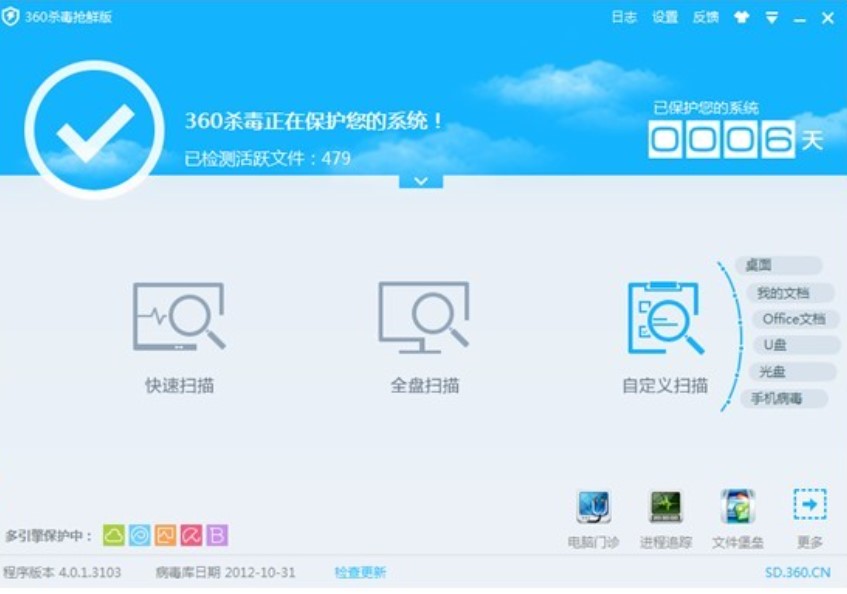Scan 桌面 desktop shortcut

778,265
